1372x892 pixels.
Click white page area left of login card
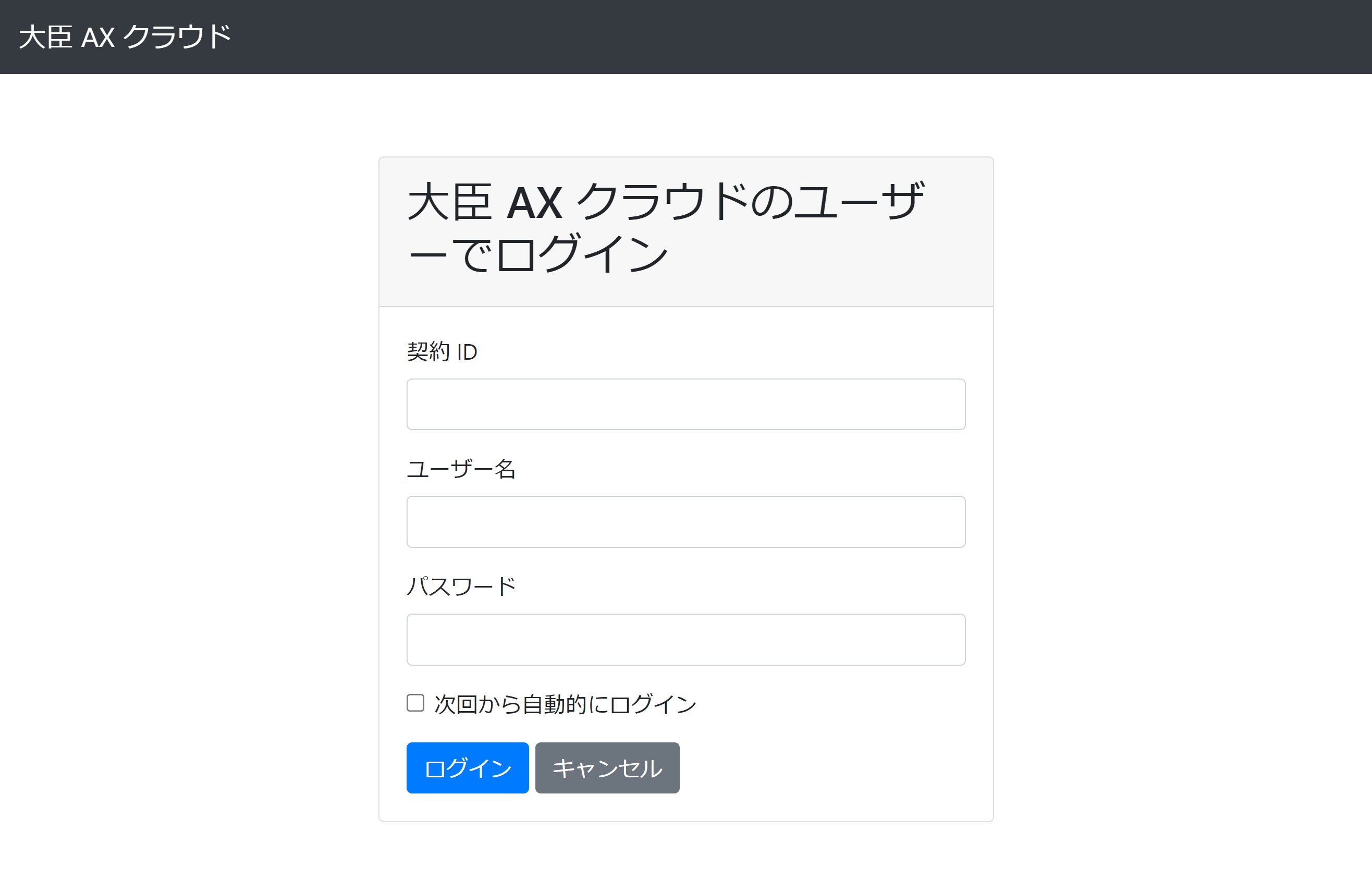coord(190,461)
